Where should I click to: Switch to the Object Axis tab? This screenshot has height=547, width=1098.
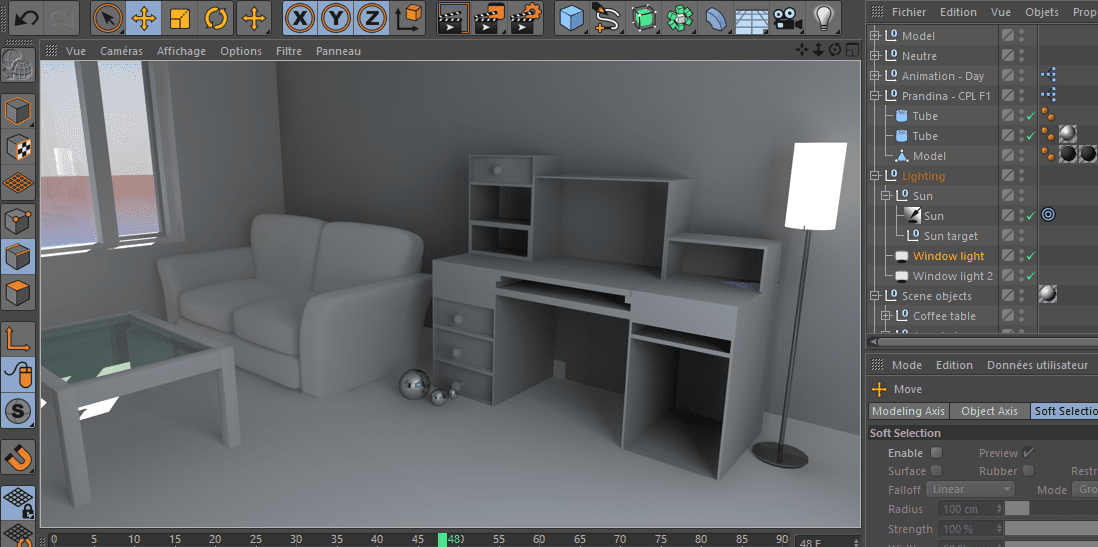989,411
